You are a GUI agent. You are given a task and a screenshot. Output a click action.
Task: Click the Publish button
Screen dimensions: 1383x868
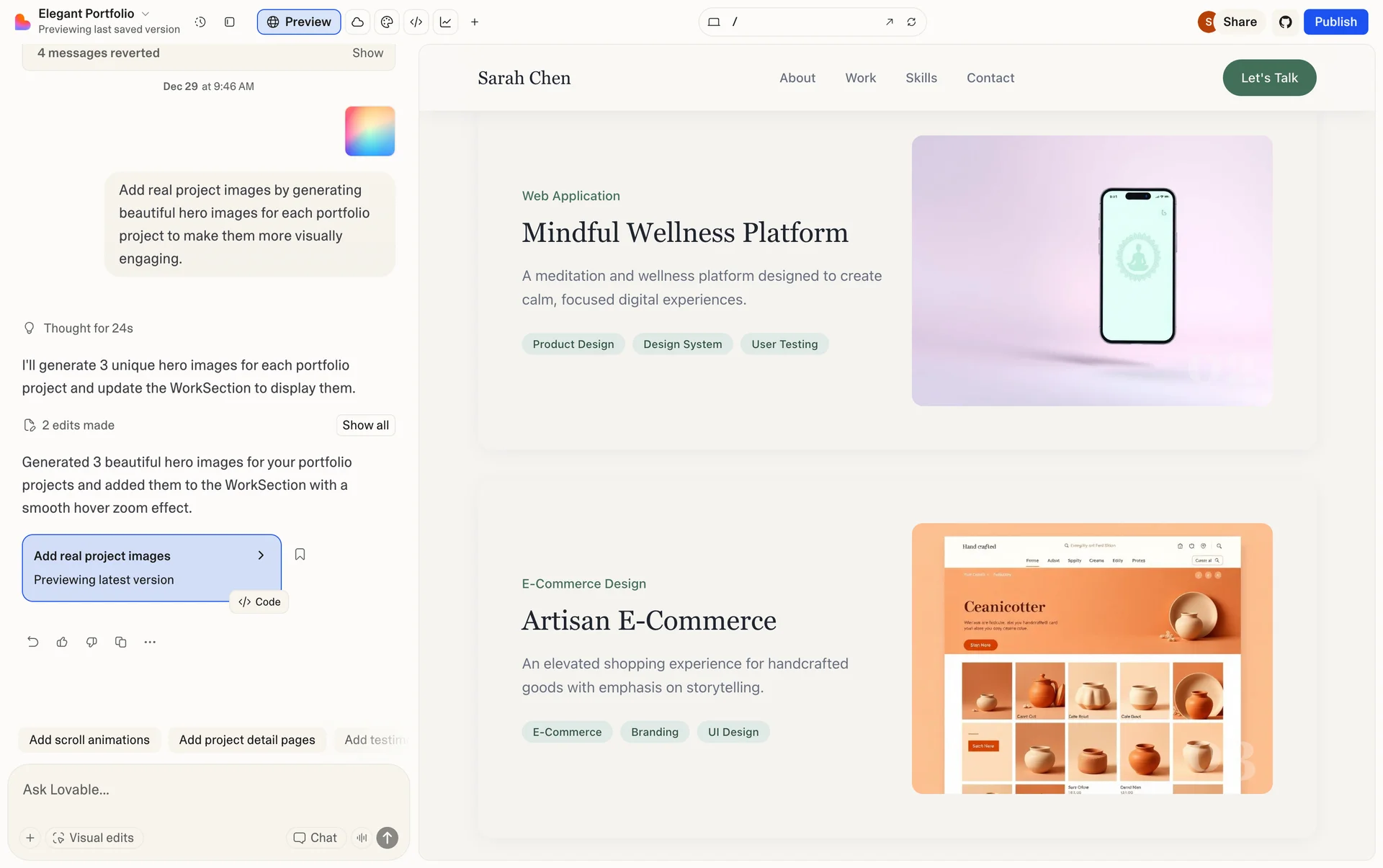tap(1335, 22)
